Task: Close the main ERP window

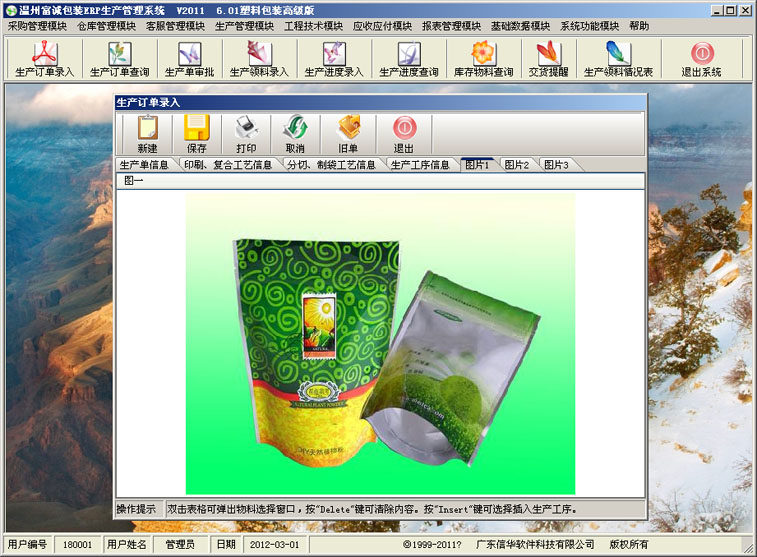Action: 744,10
